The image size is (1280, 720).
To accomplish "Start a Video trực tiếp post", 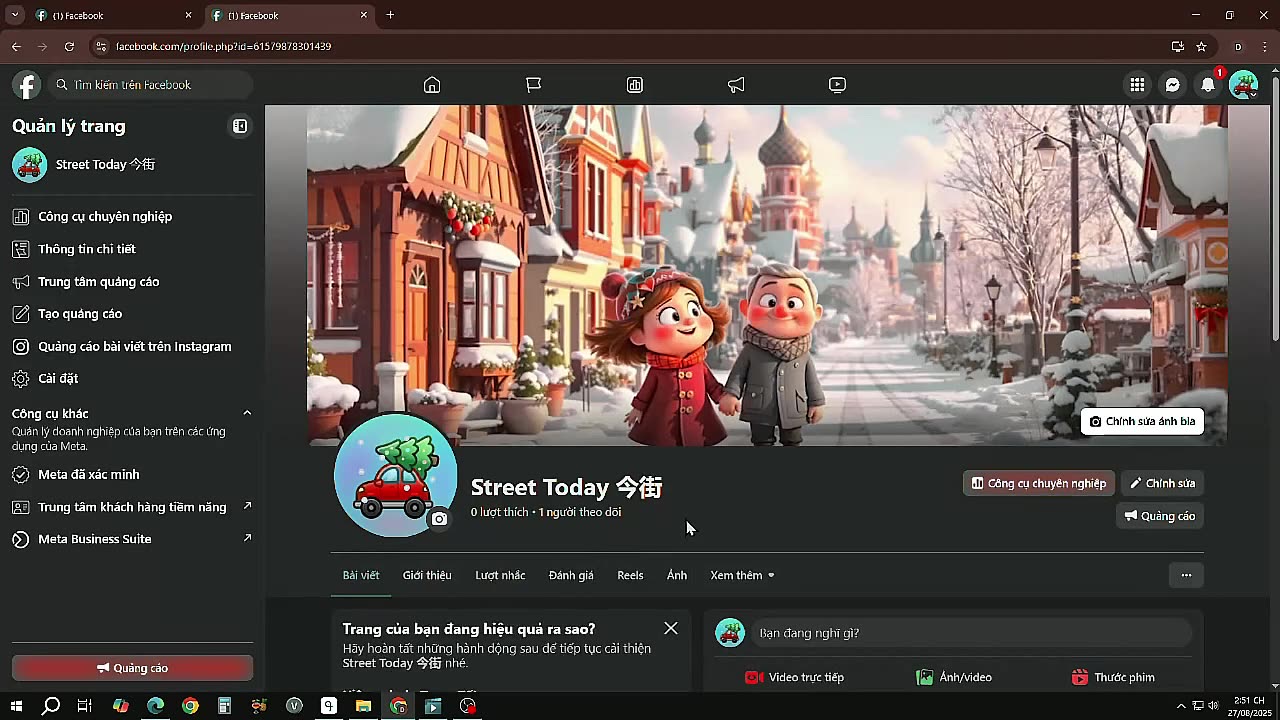I will coord(794,677).
